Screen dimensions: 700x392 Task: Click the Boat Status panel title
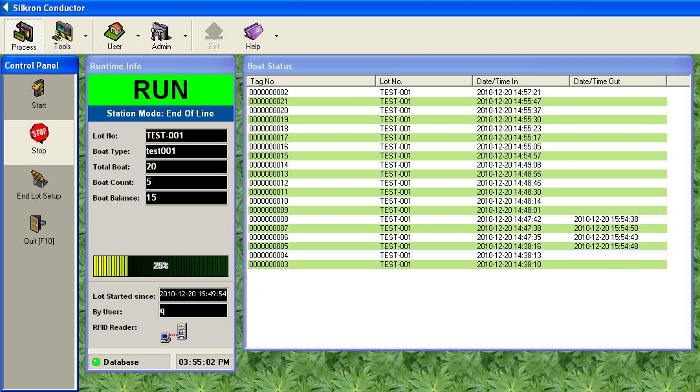click(270, 66)
